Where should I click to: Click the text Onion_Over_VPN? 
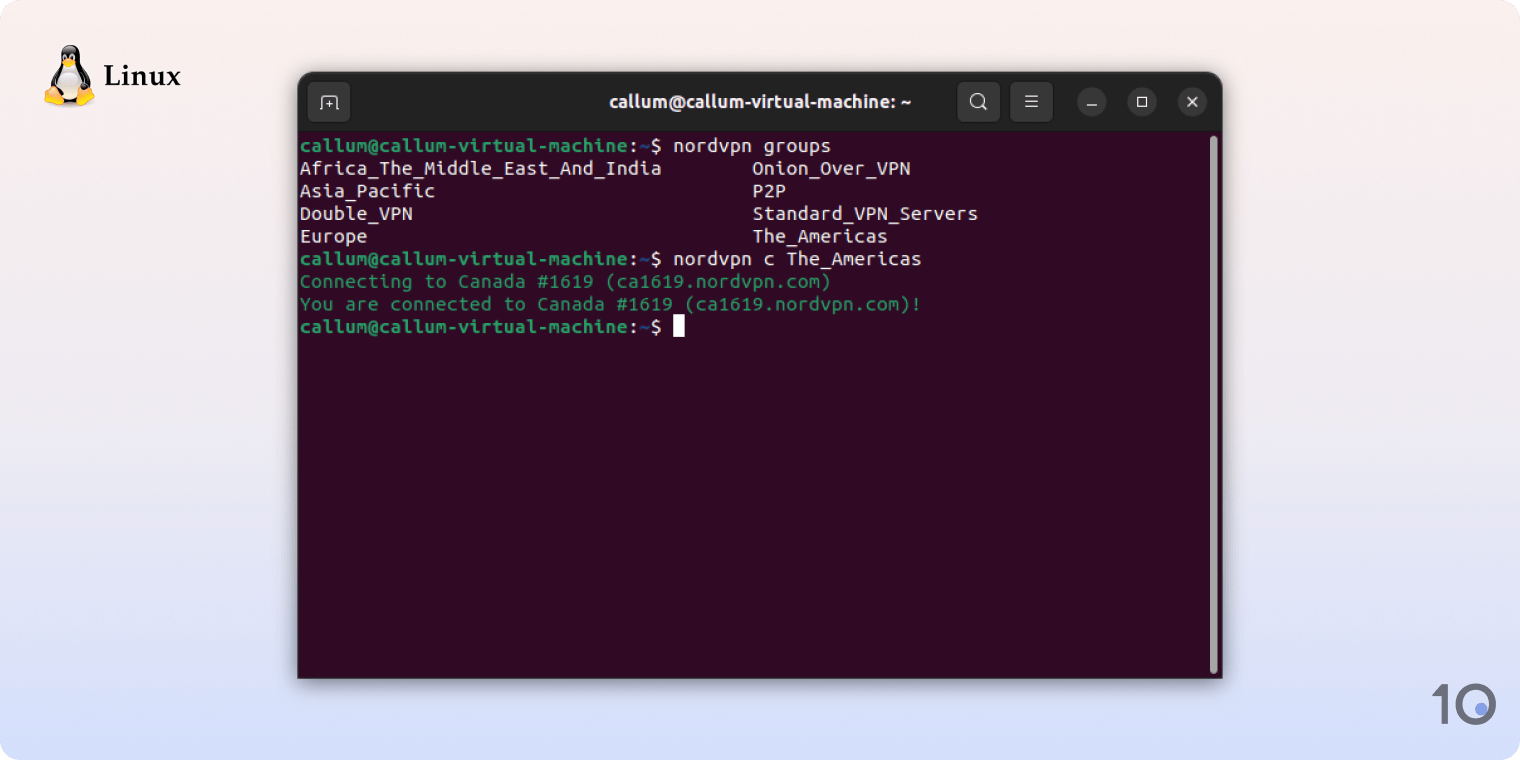(831, 169)
